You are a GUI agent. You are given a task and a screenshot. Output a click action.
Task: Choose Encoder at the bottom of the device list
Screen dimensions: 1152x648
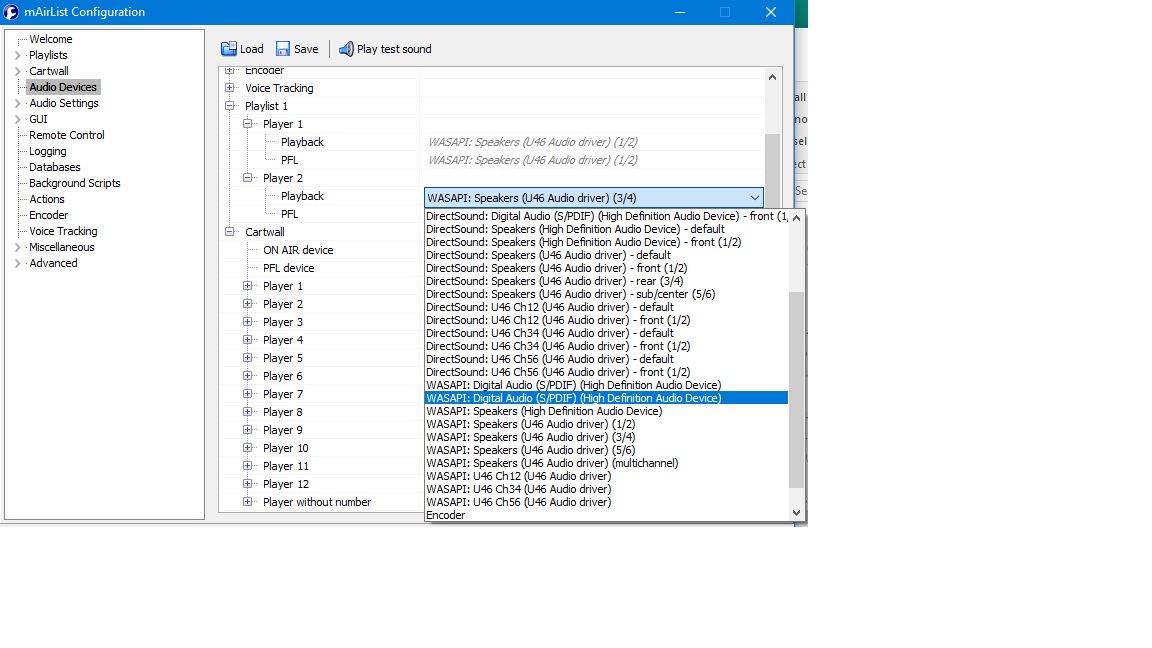pyautogui.click(x=607, y=515)
